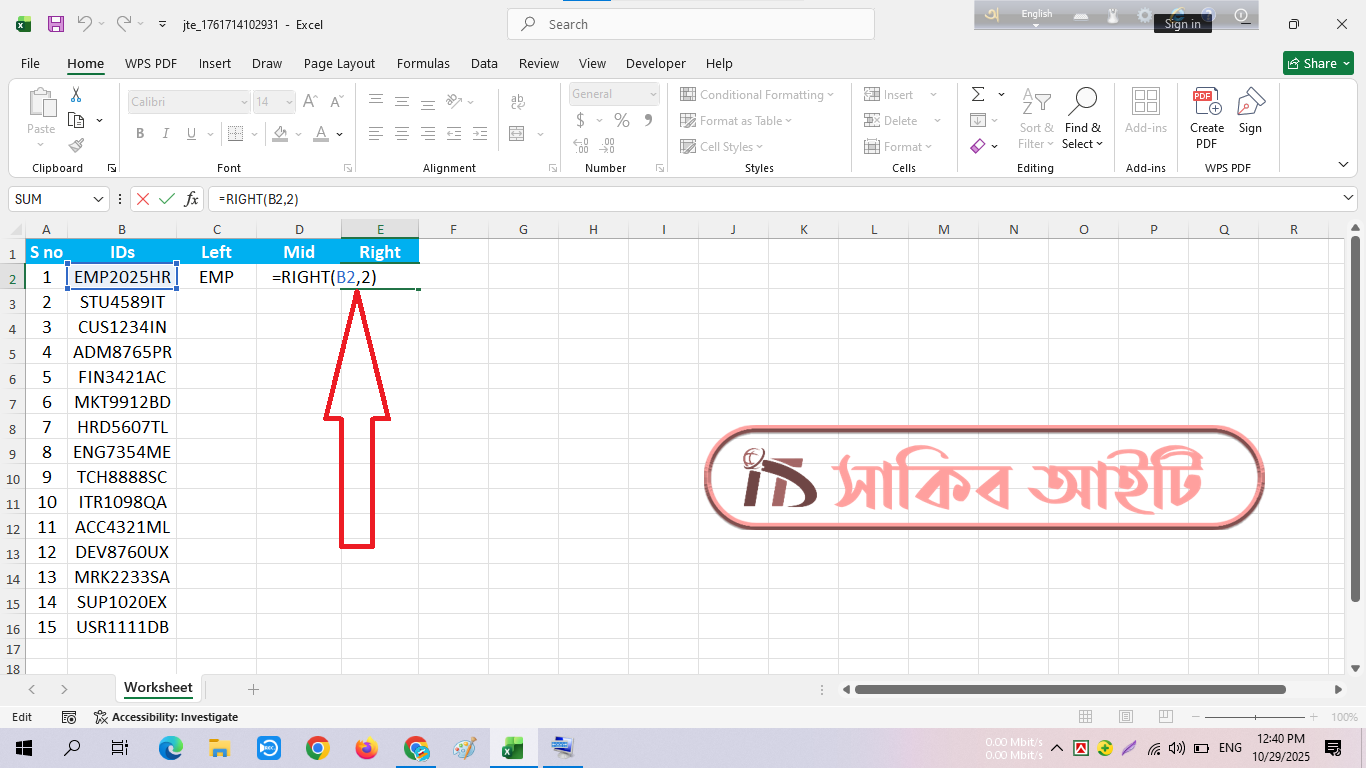
Task: Select cell B3 containing STU4589IT
Action: [122, 302]
